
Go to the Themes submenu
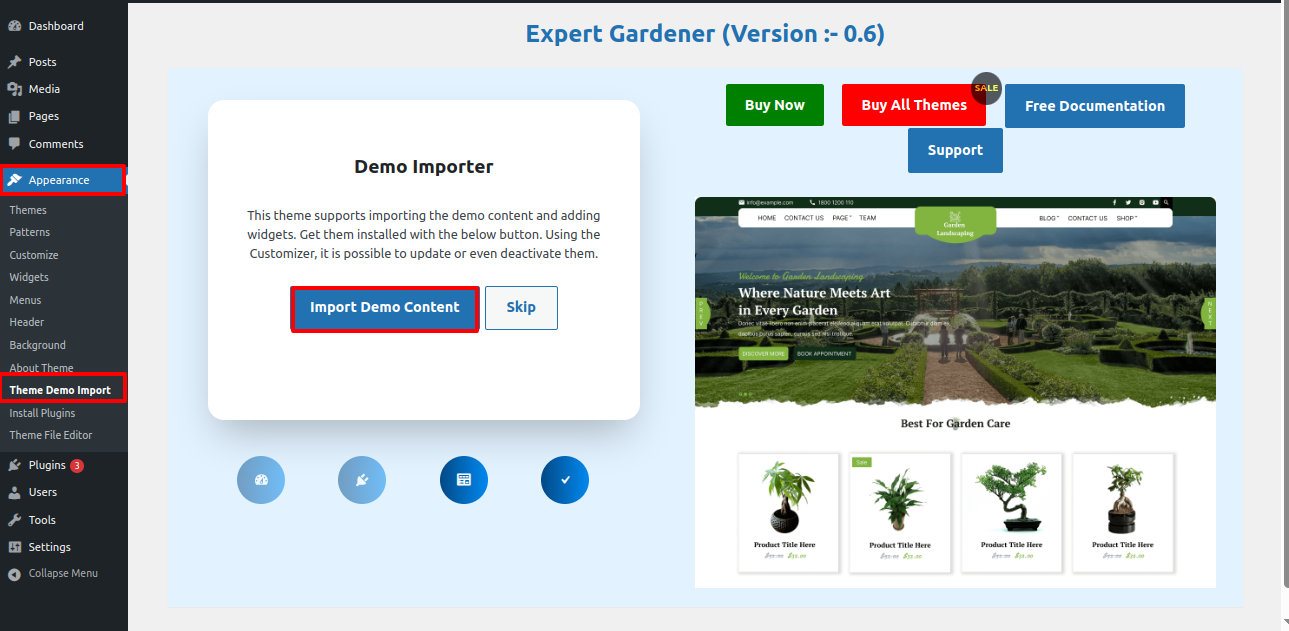click(28, 210)
